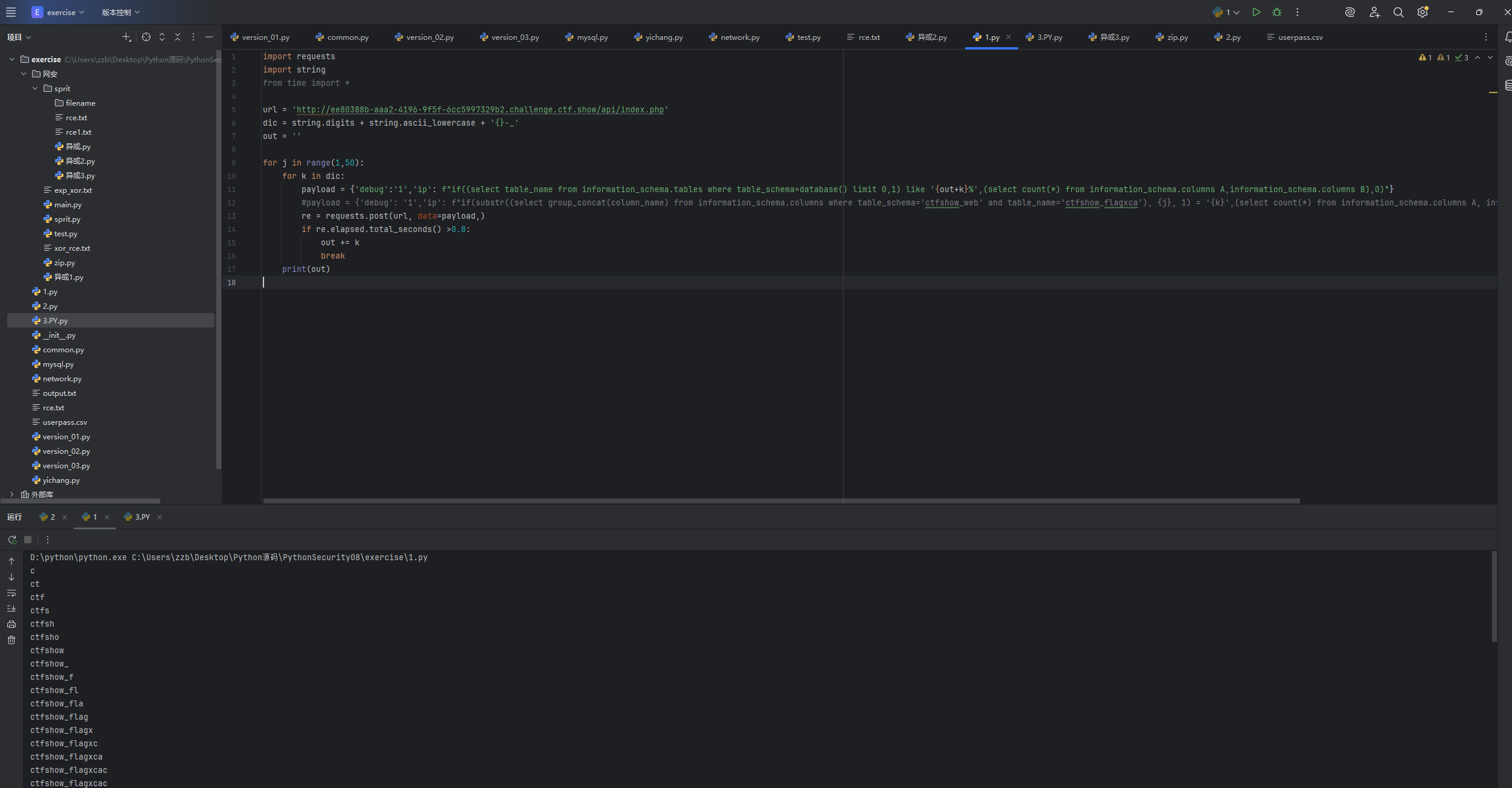The width and height of the screenshot is (1512, 788).
Task: Click the Print console output icon
Action: [11, 624]
